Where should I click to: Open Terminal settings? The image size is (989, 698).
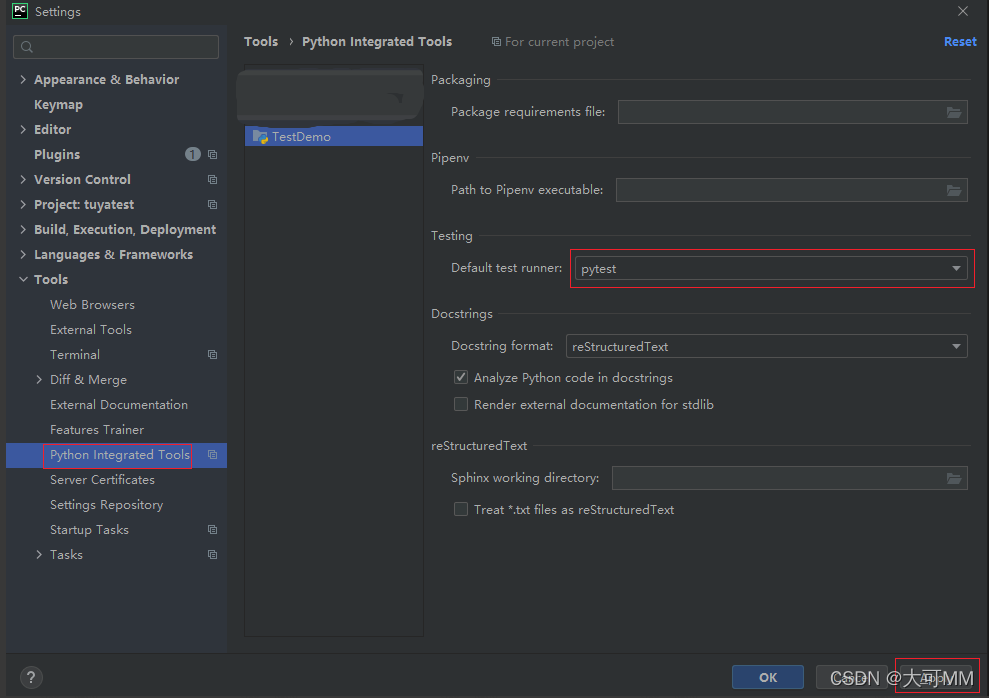point(74,355)
